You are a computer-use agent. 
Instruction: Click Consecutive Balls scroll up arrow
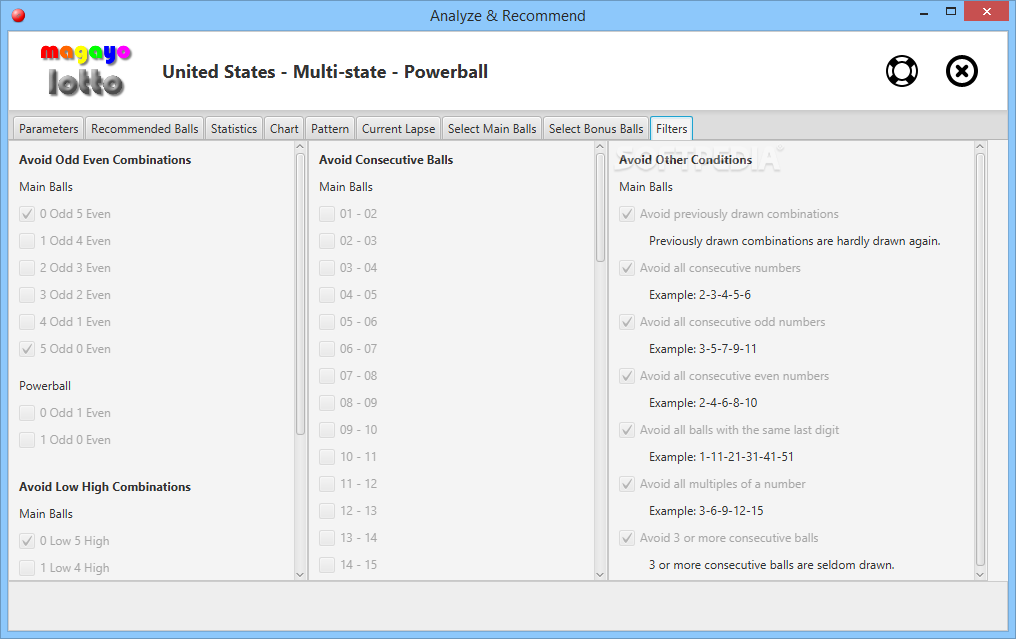point(600,146)
